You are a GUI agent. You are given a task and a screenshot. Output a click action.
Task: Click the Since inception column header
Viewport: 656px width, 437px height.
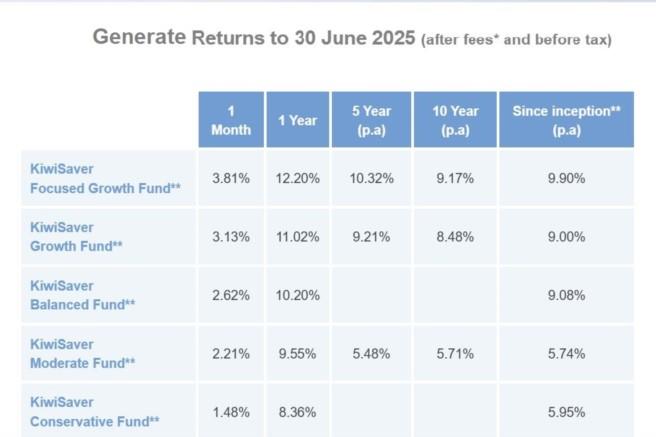566,120
